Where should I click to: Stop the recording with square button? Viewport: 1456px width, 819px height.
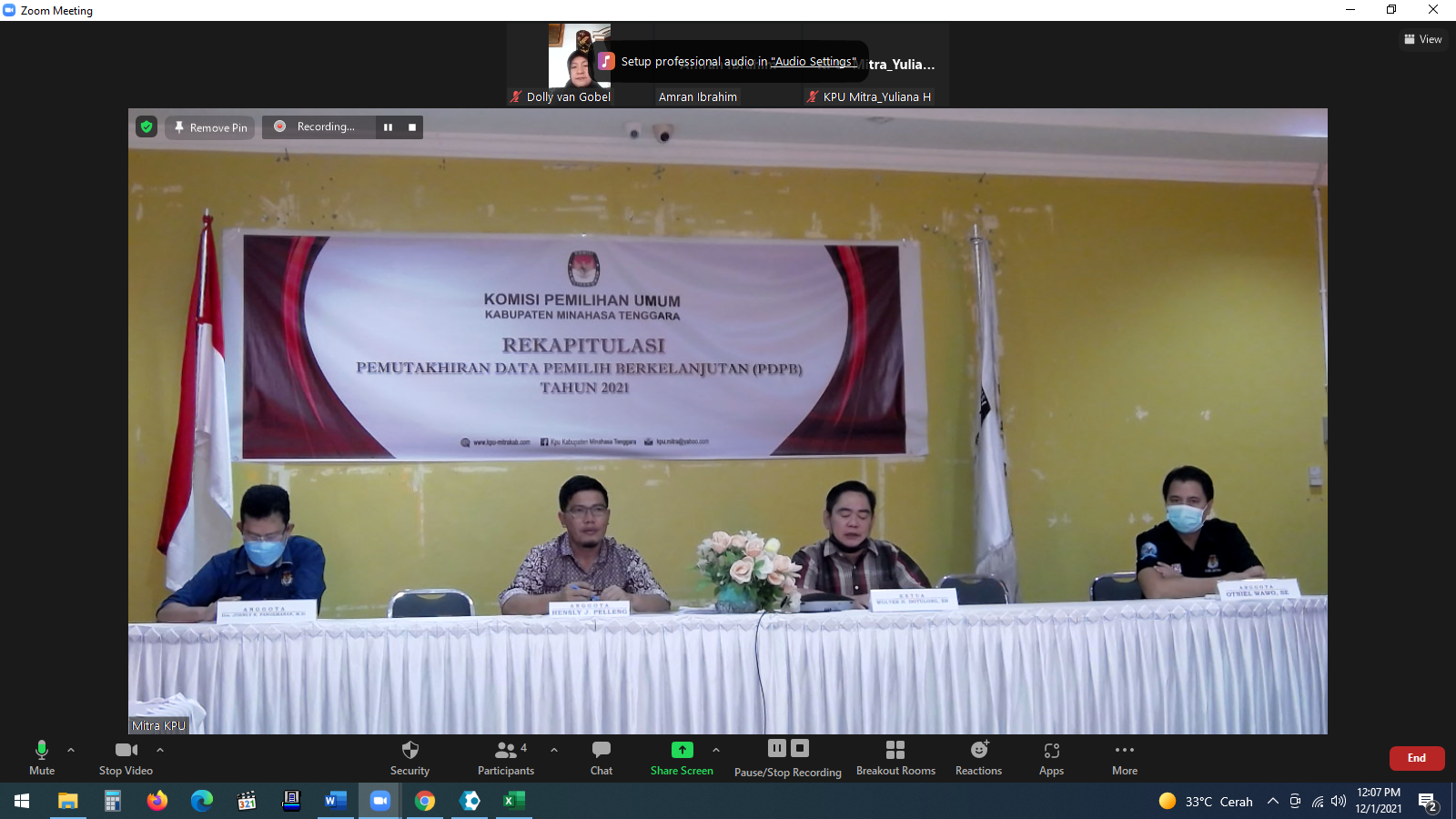click(412, 127)
